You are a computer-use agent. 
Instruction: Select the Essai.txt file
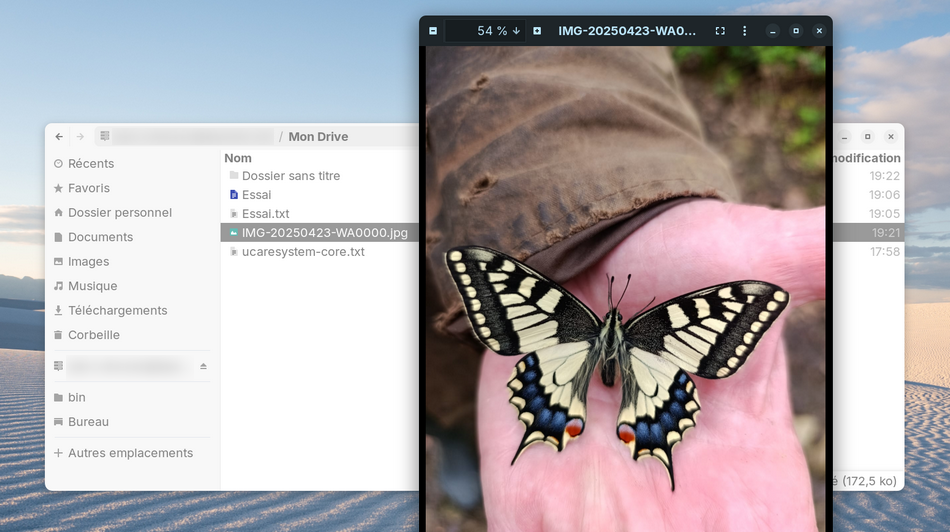pos(265,214)
